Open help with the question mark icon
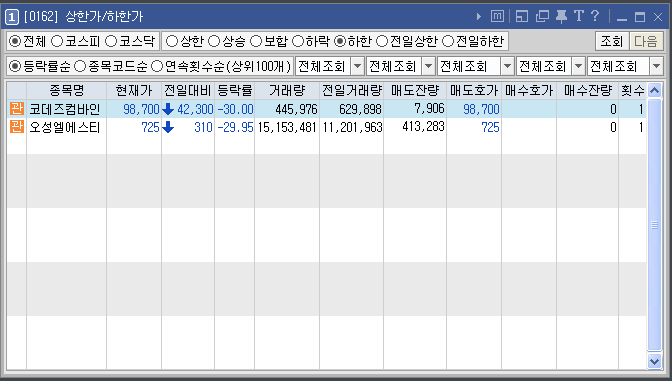 pyautogui.click(x=594, y=16)
